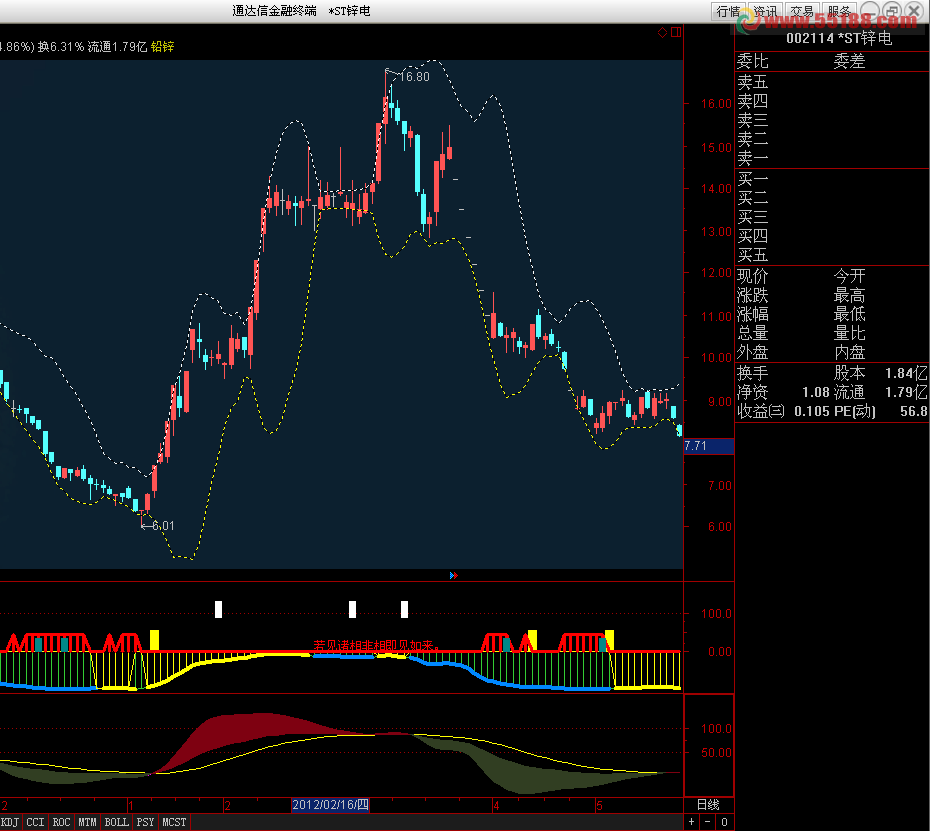The height and width of the screenshot is (831, 930).
Task: Click the 流通 value 1.79亿 in the side panel
Action: coord(906,392)
